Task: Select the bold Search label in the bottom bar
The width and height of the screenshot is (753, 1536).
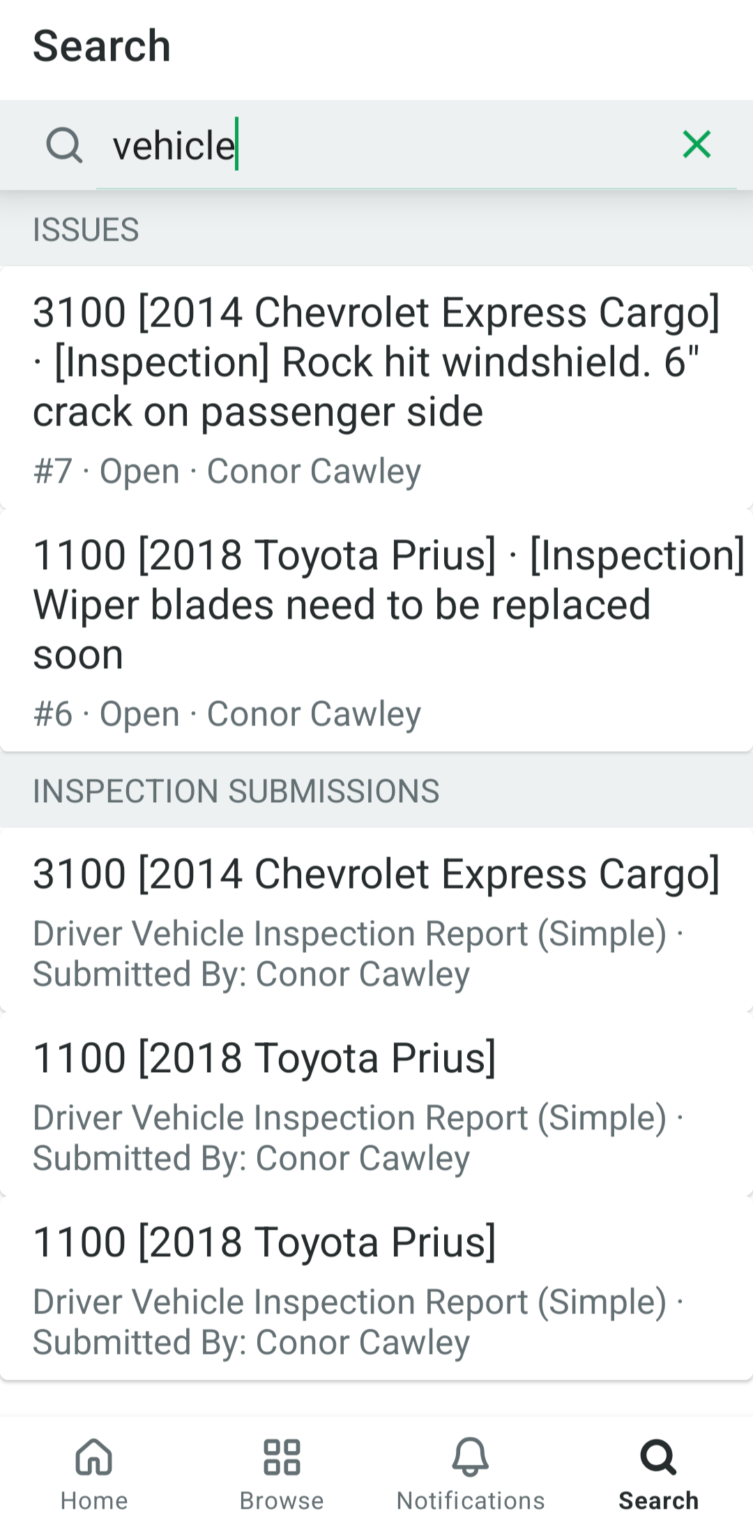Action: pyautogui.click(x=658, y=1501)
